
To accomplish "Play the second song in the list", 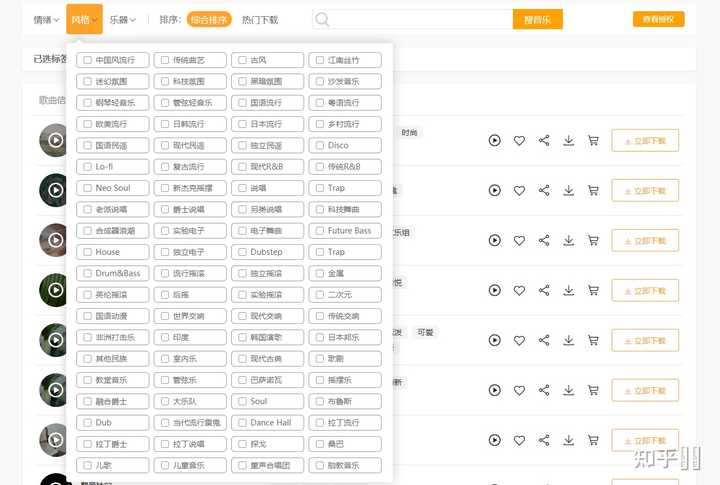I will click(495, 190).
